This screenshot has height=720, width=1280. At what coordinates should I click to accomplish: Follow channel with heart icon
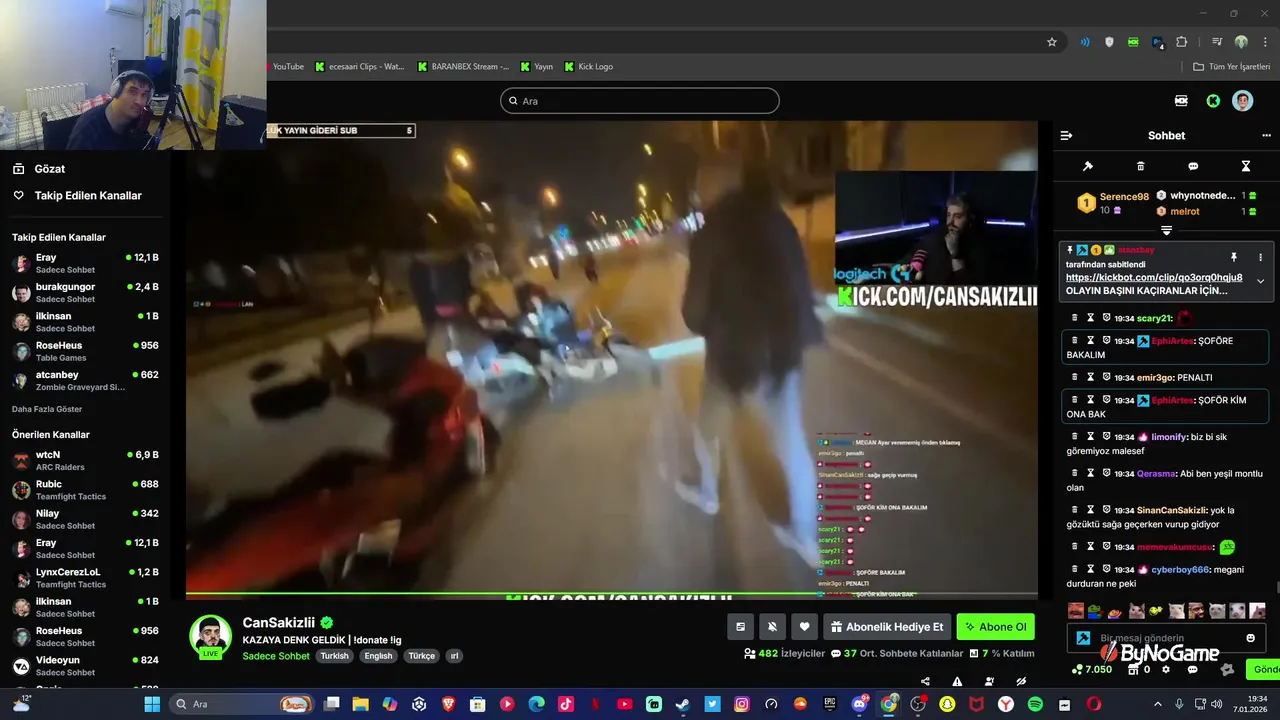(x=805, y=627)
